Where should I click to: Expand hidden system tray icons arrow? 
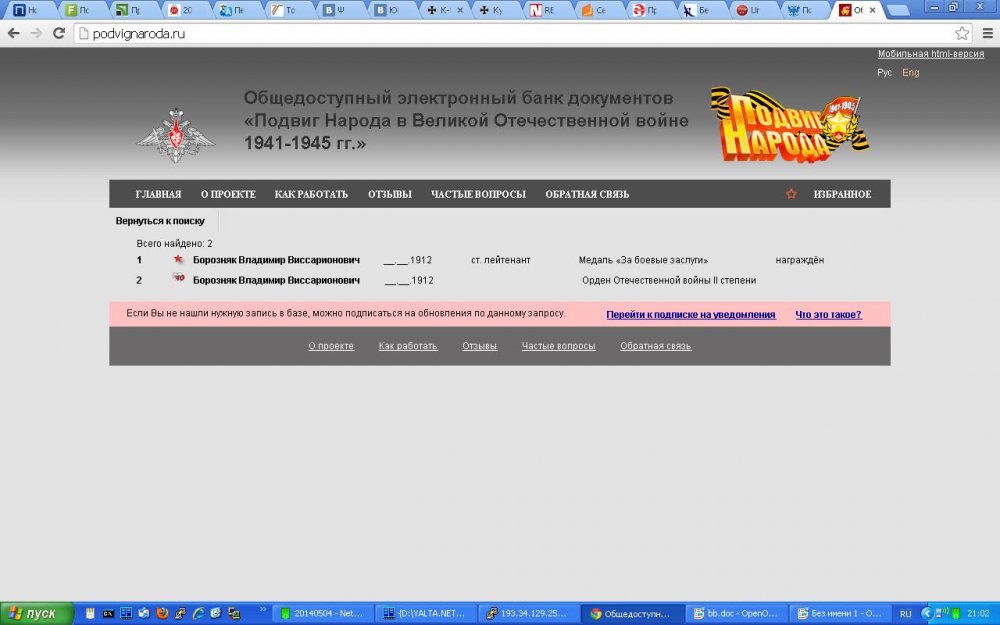926,614
